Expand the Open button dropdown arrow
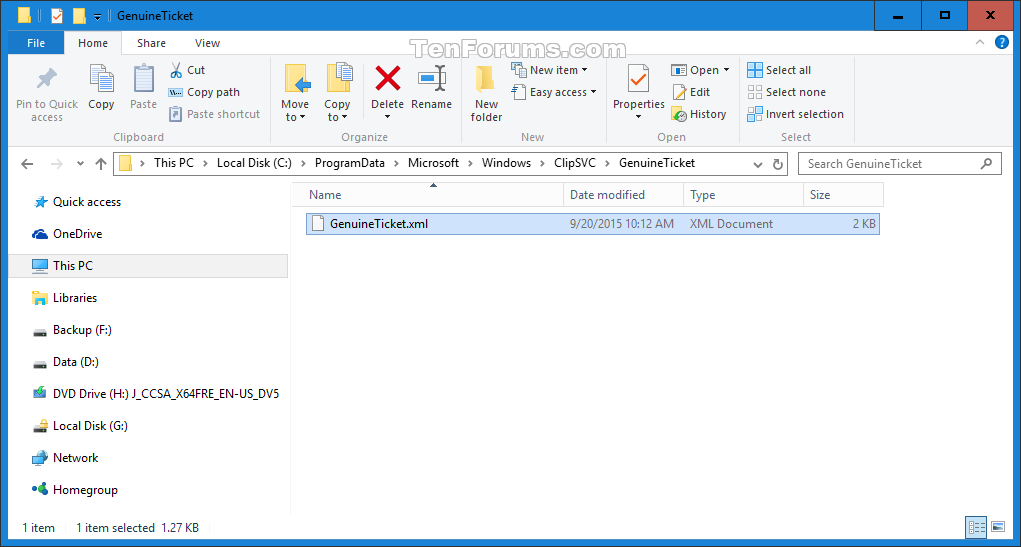Viewport: 1021px width, 547px height. tap(726, 70)
